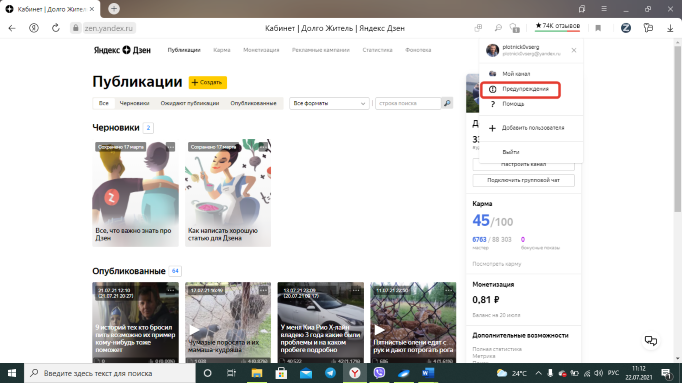The width and height of the screenshot is (682, 383).
Task: Click the plotnick0vserg profile avatar
Action: pos(492,50)
